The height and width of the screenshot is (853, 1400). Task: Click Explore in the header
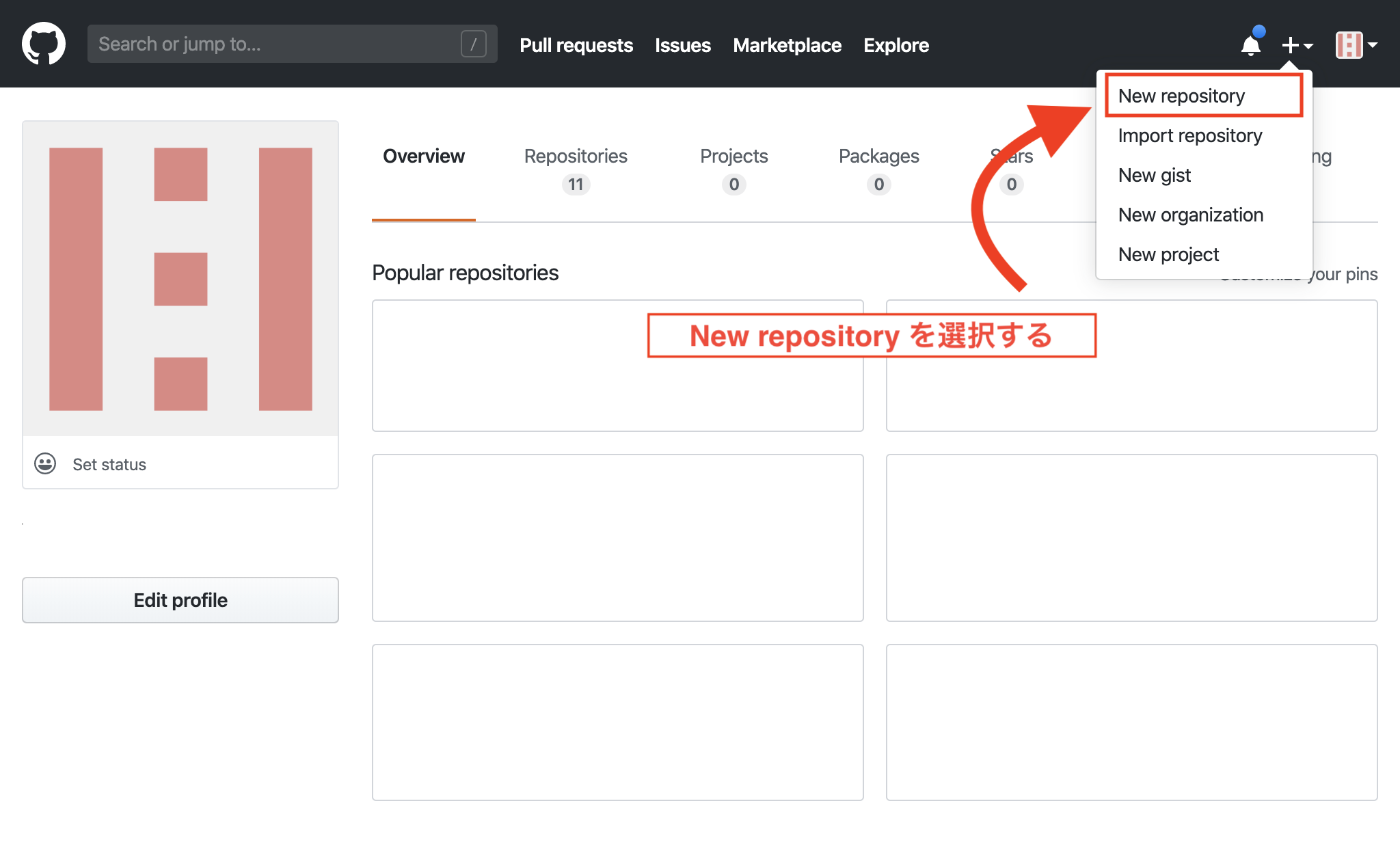(x=896, y=45)
